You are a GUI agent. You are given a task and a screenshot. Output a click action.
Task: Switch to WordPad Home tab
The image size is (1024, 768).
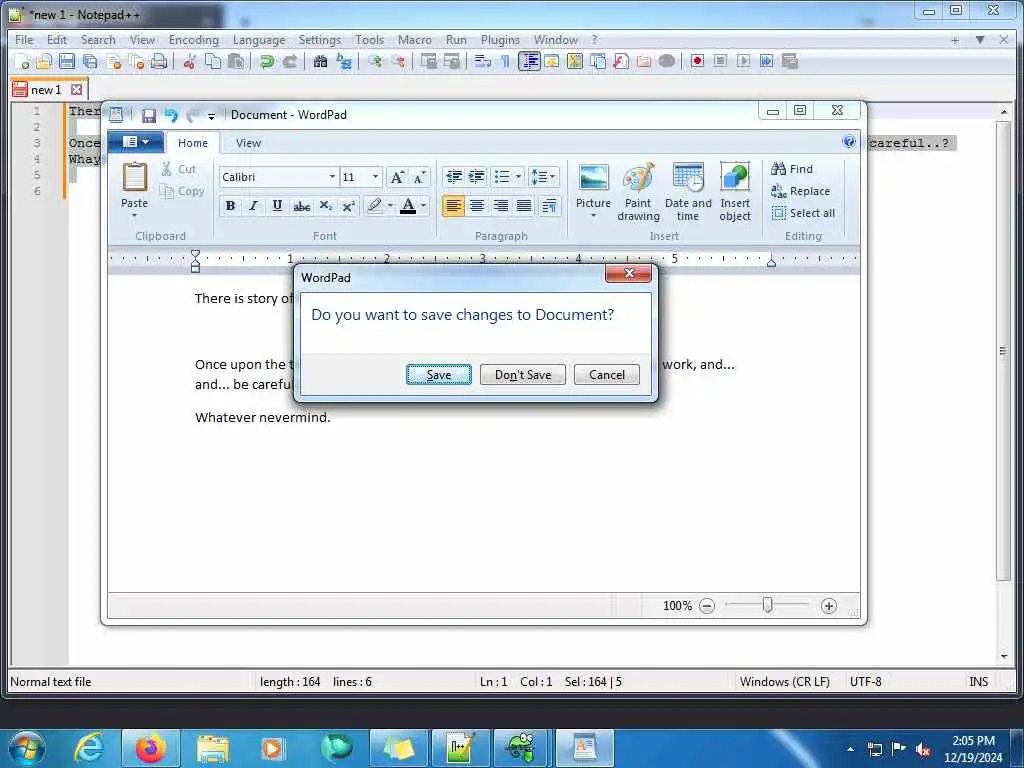tap(193, 143)
